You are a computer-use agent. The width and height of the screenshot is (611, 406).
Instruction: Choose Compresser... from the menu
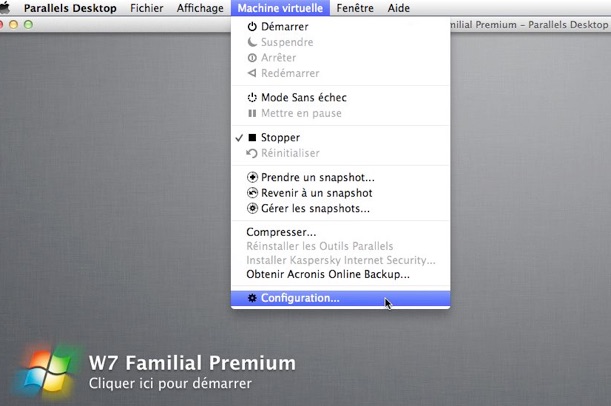(341, 232)
